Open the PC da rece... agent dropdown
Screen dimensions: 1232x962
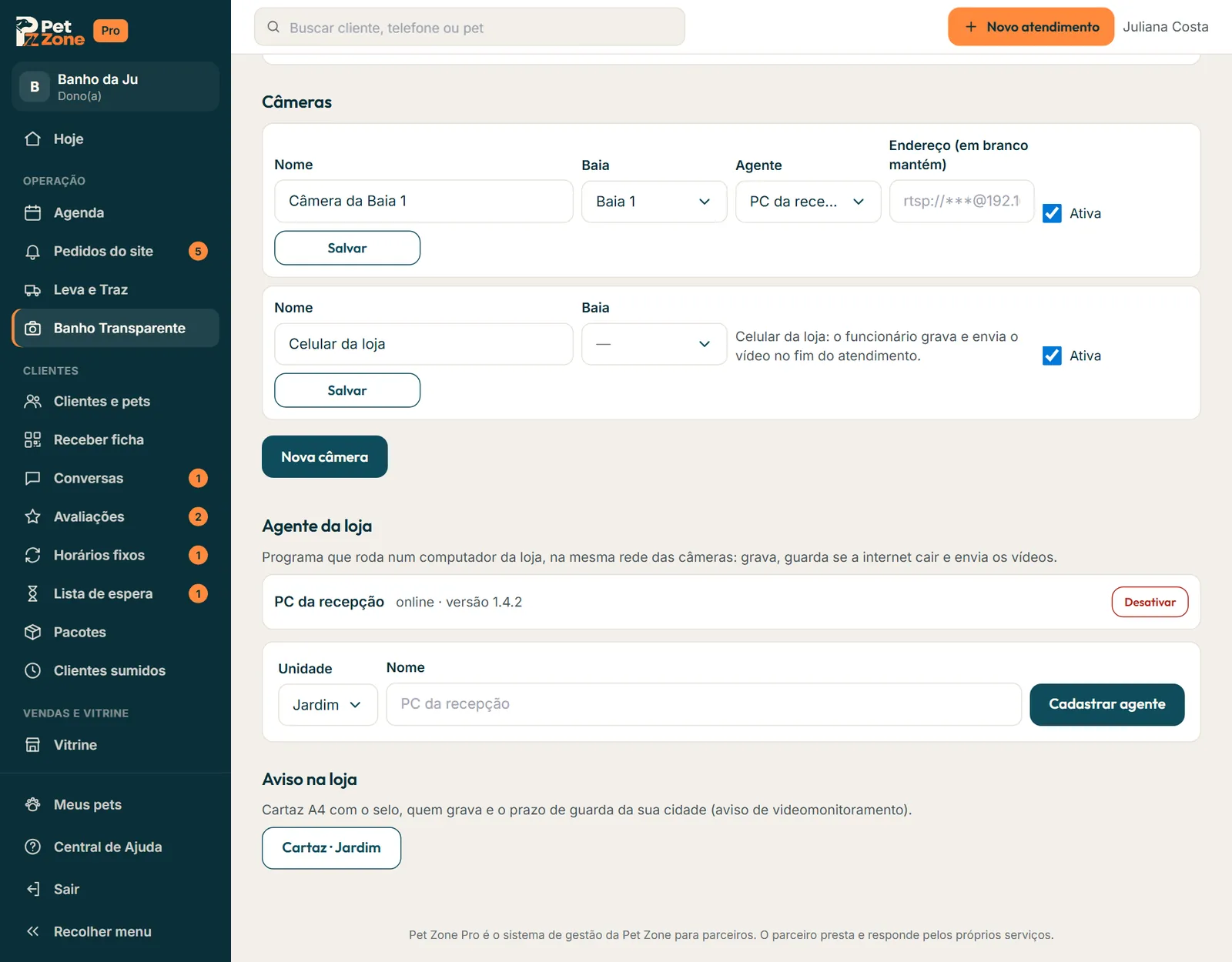coord(808,202)
